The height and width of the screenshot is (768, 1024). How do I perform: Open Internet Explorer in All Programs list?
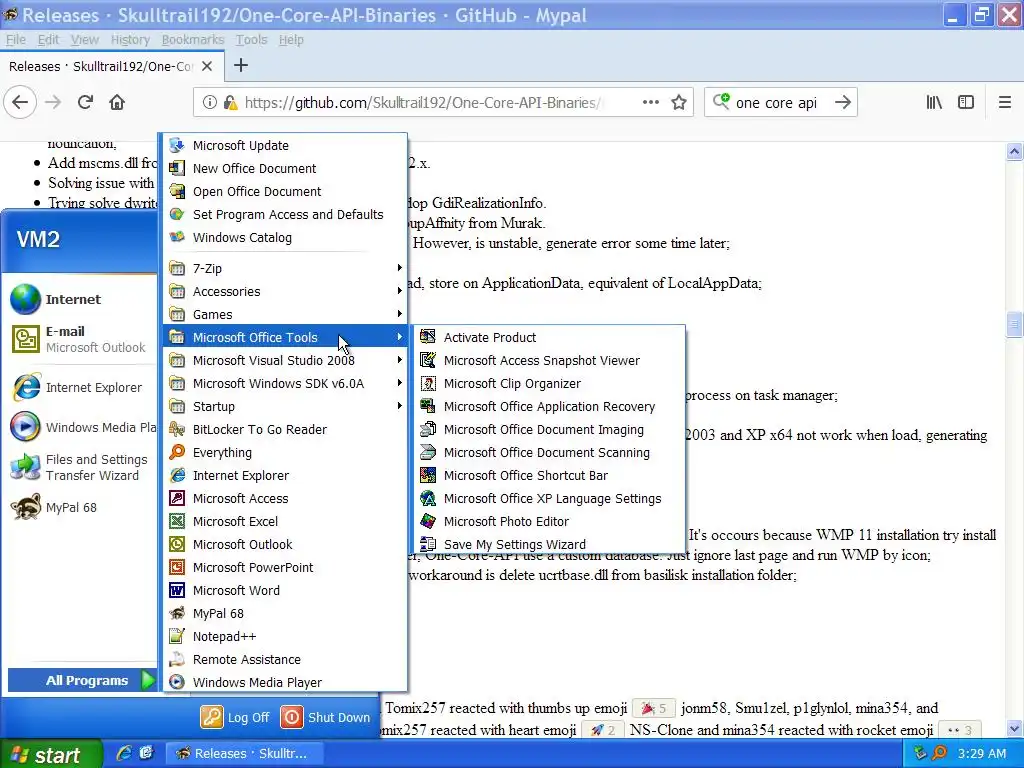tap(285, 475)
